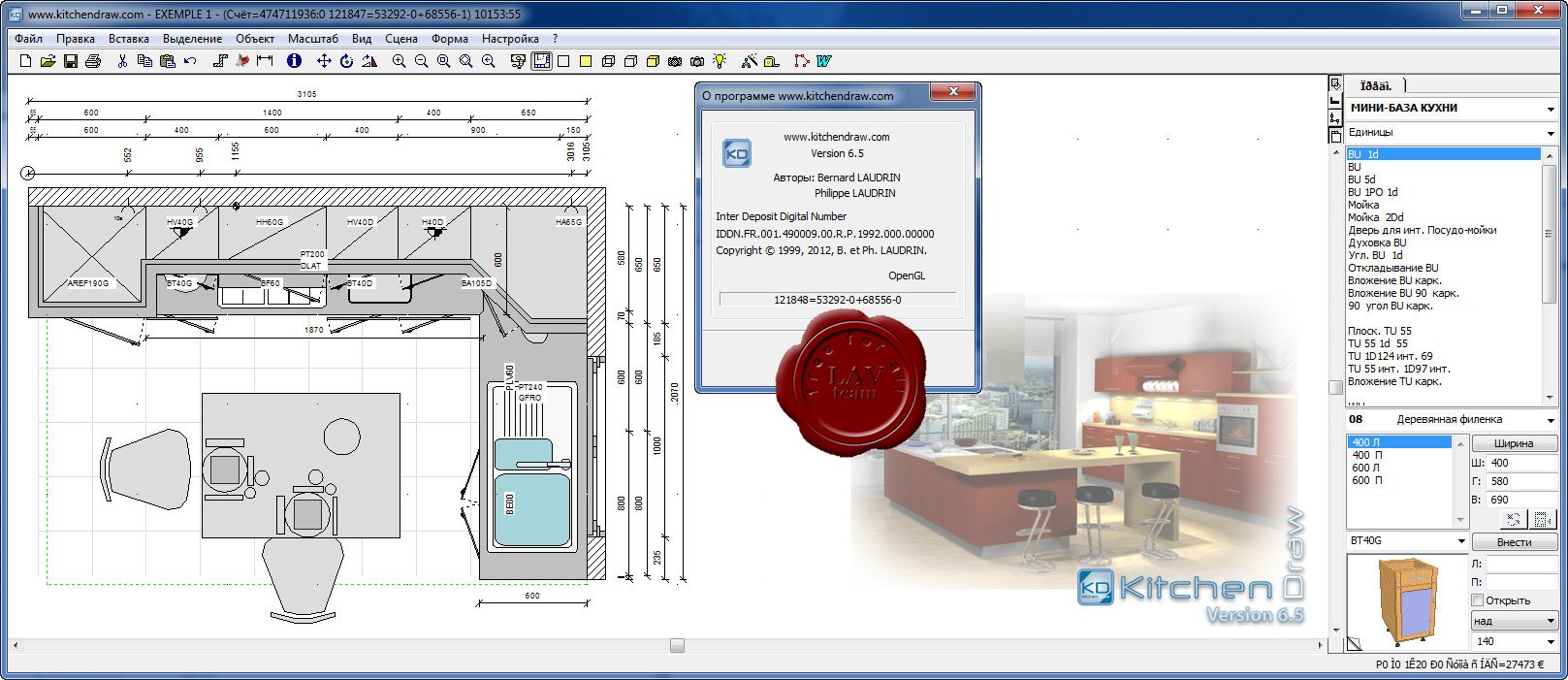Select the Rotate object tool
This screenshot has height=680, width=1568.
(346, 61)
